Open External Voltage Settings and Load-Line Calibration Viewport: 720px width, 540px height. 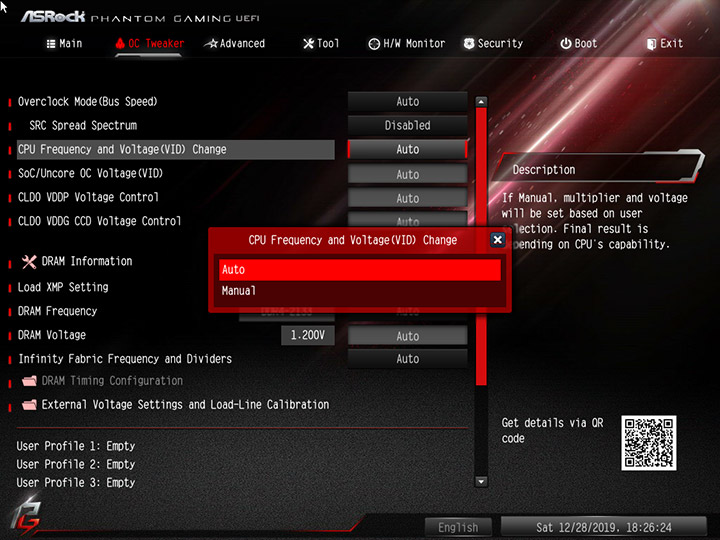pos(175,405)
